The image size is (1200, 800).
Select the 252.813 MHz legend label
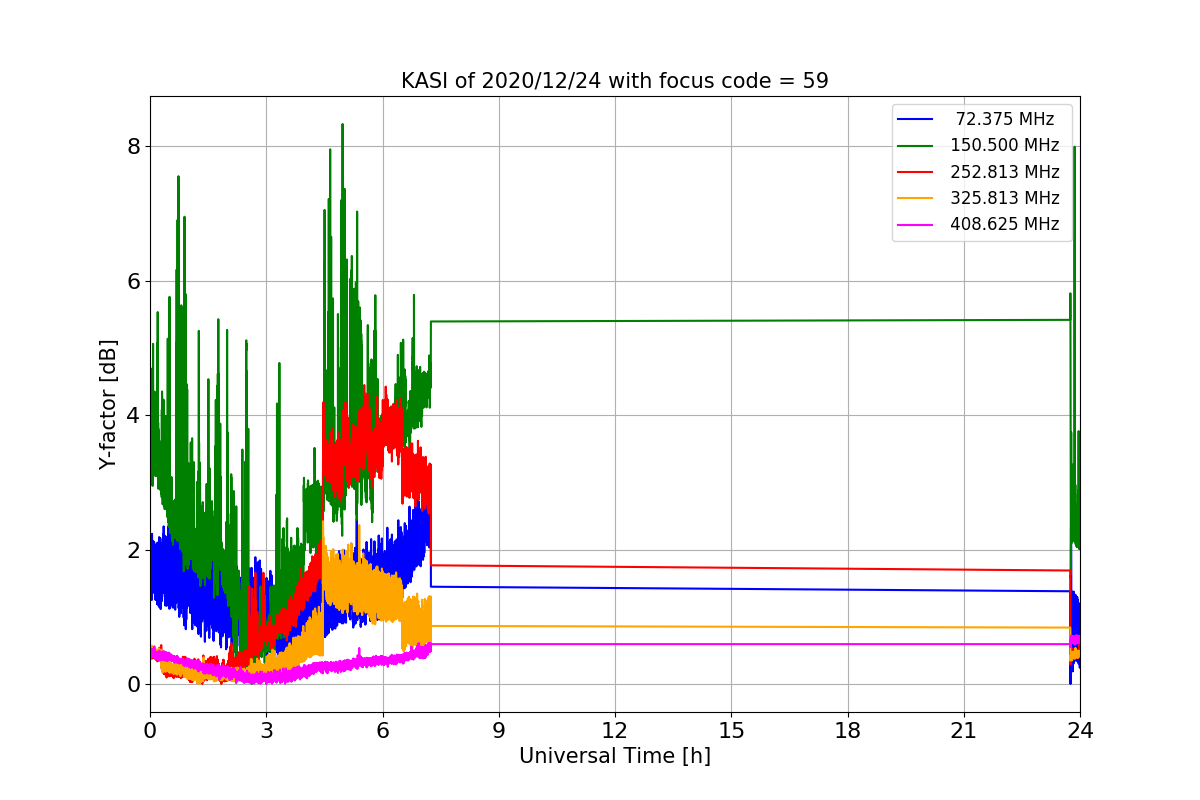[x=1005, y=172]
